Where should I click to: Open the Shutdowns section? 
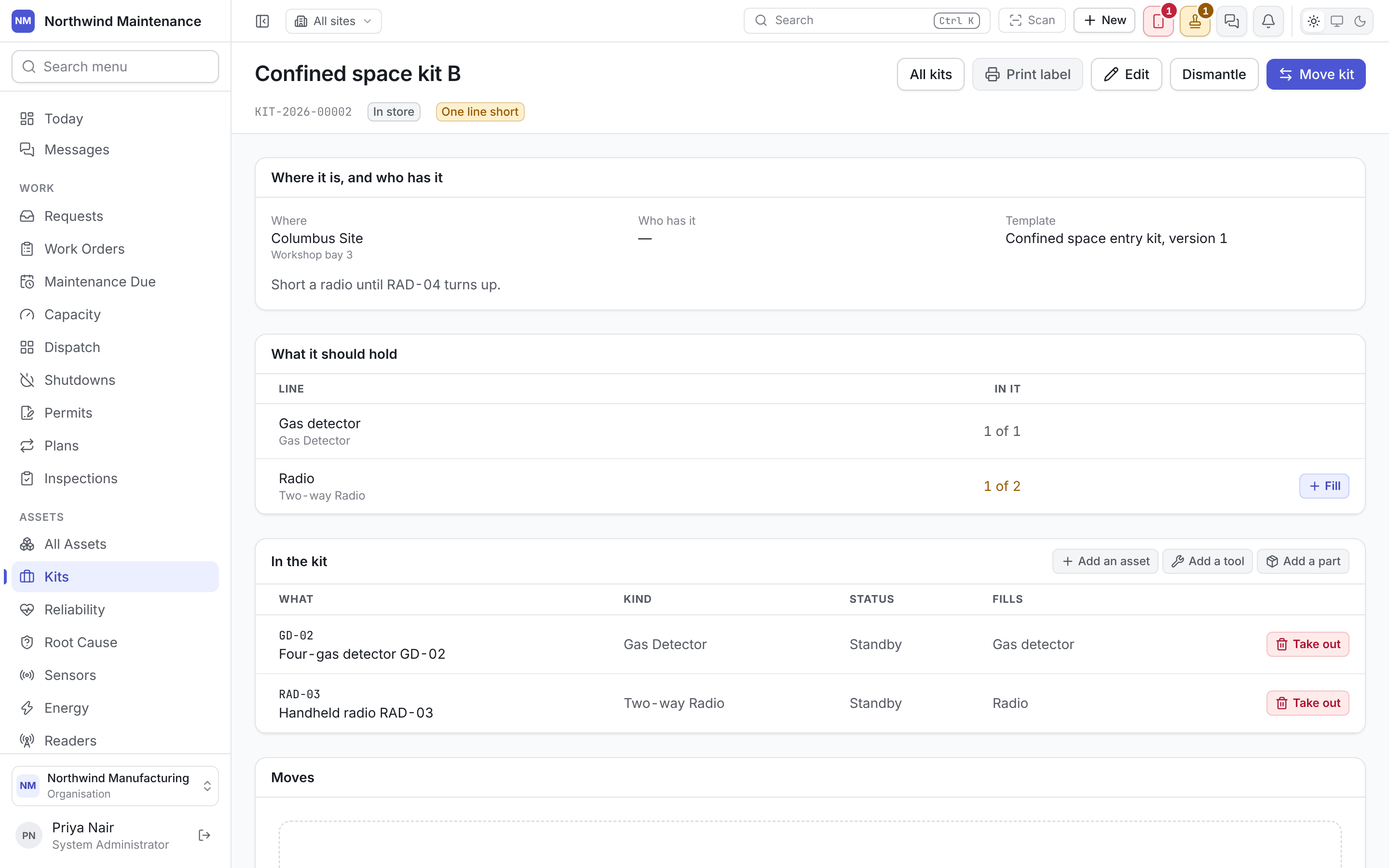coord(115,380)
